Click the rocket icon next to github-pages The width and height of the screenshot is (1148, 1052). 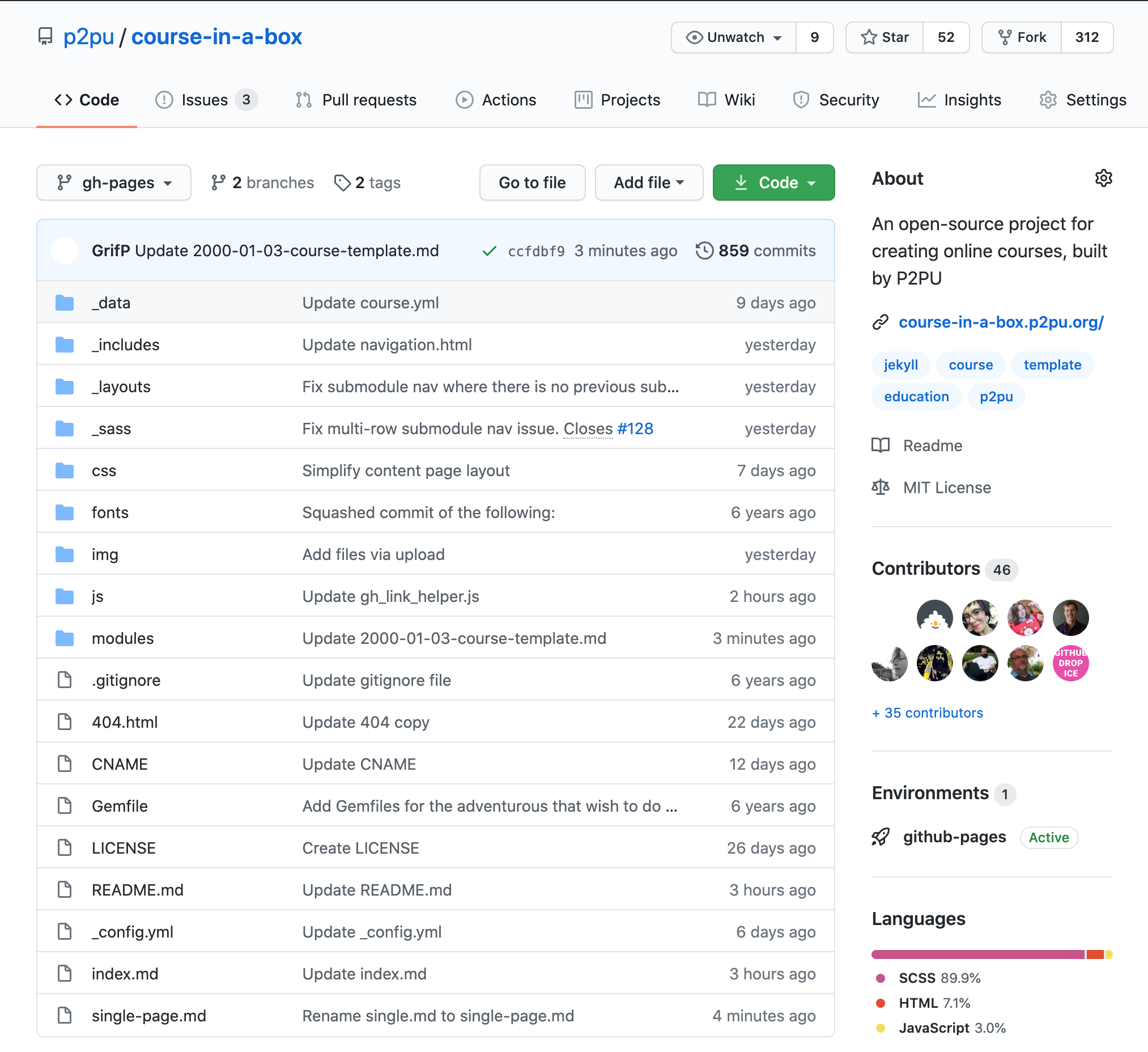click(880, 837)
